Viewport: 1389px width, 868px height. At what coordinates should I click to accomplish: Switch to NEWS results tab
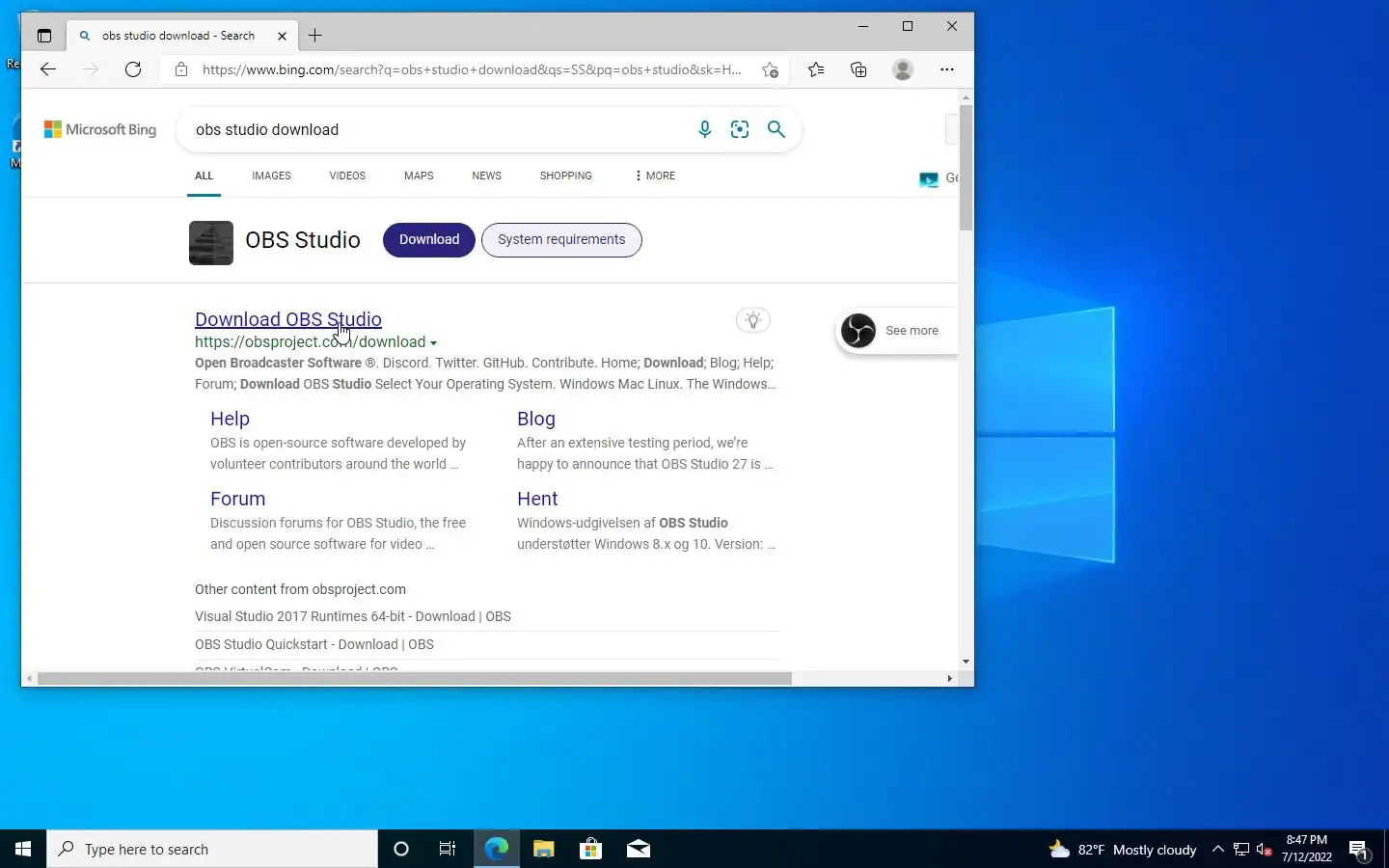[486, 176]
